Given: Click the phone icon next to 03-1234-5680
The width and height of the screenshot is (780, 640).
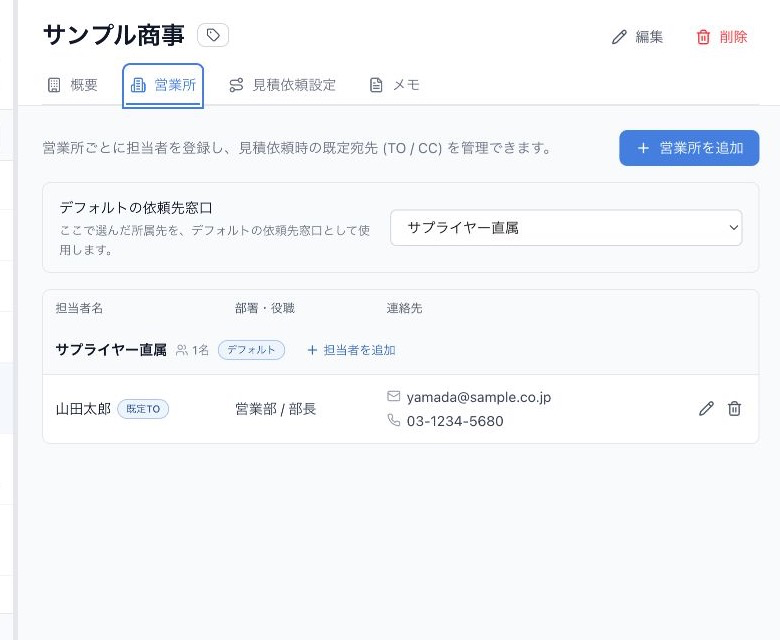Looking at the screenshot, I should point(393,420).
